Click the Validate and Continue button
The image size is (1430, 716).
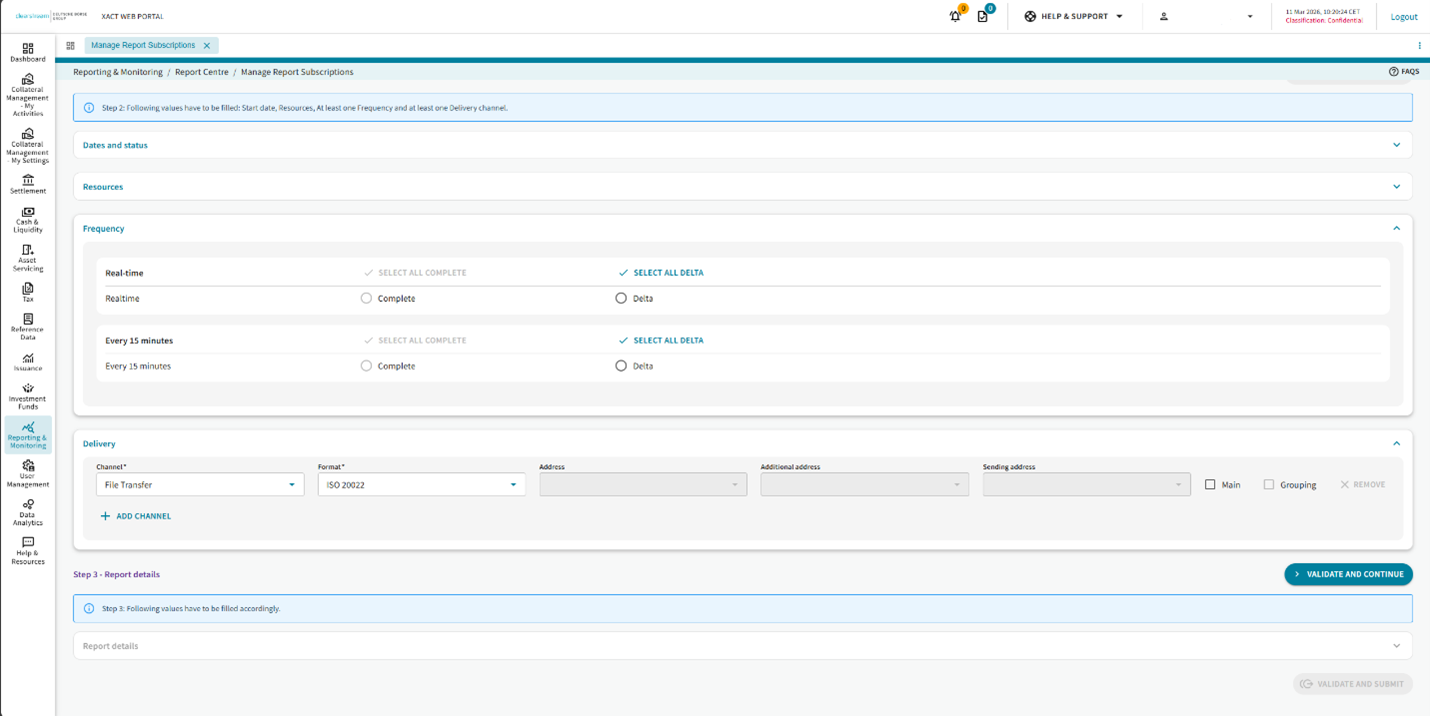click(x=1348, y=575)
